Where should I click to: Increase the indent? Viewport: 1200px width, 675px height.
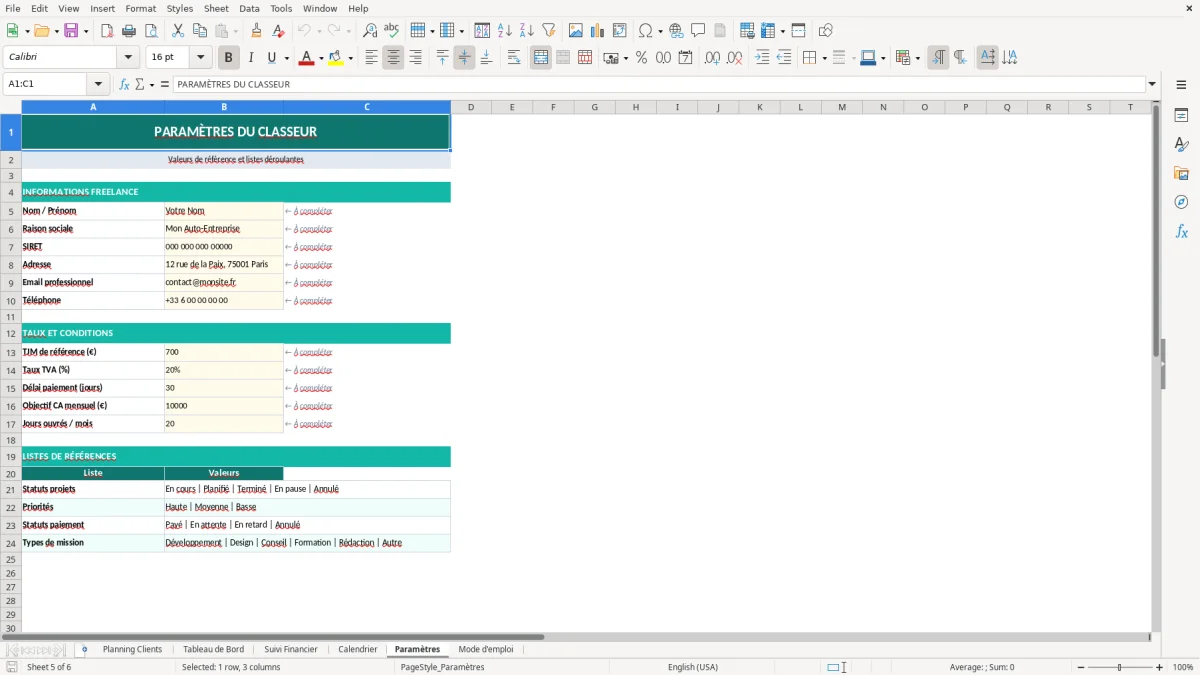762,58
